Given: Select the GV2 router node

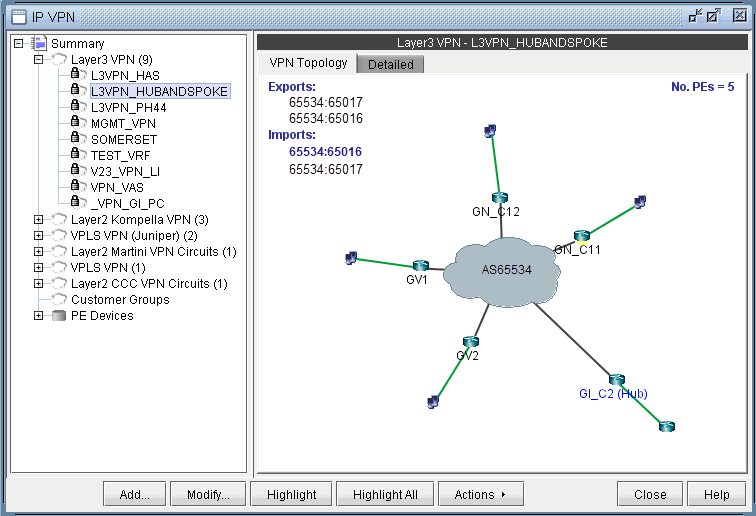Looking at the screenshot, I should pyautogui.click(x=470, y=342).
